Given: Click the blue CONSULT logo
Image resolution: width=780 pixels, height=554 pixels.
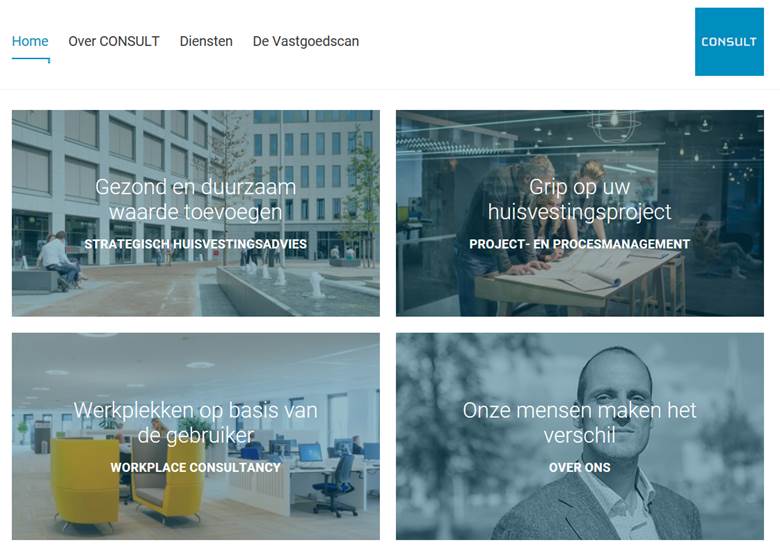Looking at the screenshot, I should (x=729, y=42).
